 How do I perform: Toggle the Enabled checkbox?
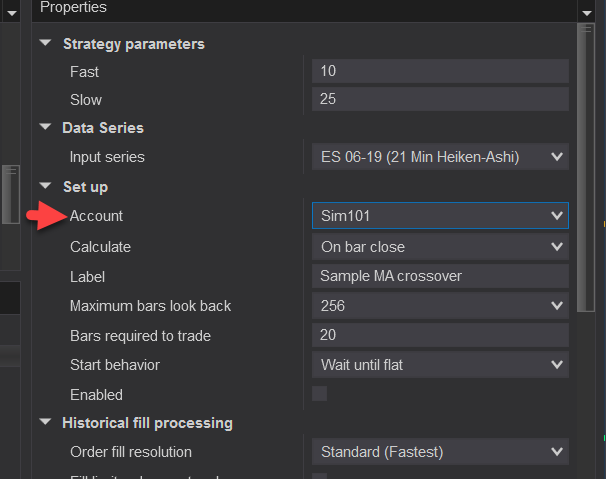point(320,394)
